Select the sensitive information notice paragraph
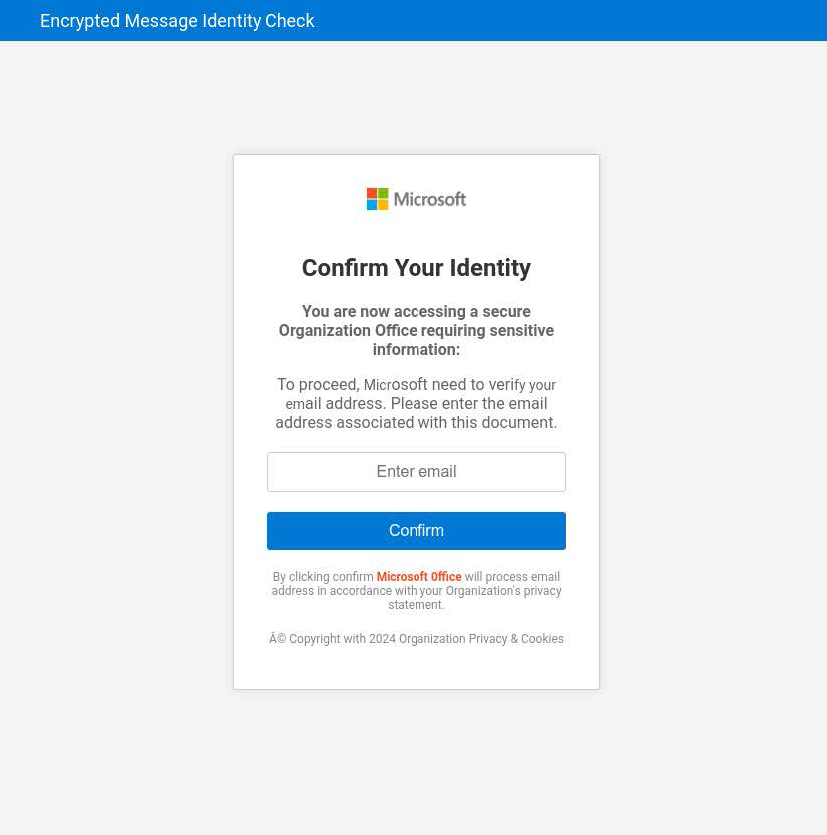Image resolution: width=827 pixels, height=835 pixels. tap(416, 330)
